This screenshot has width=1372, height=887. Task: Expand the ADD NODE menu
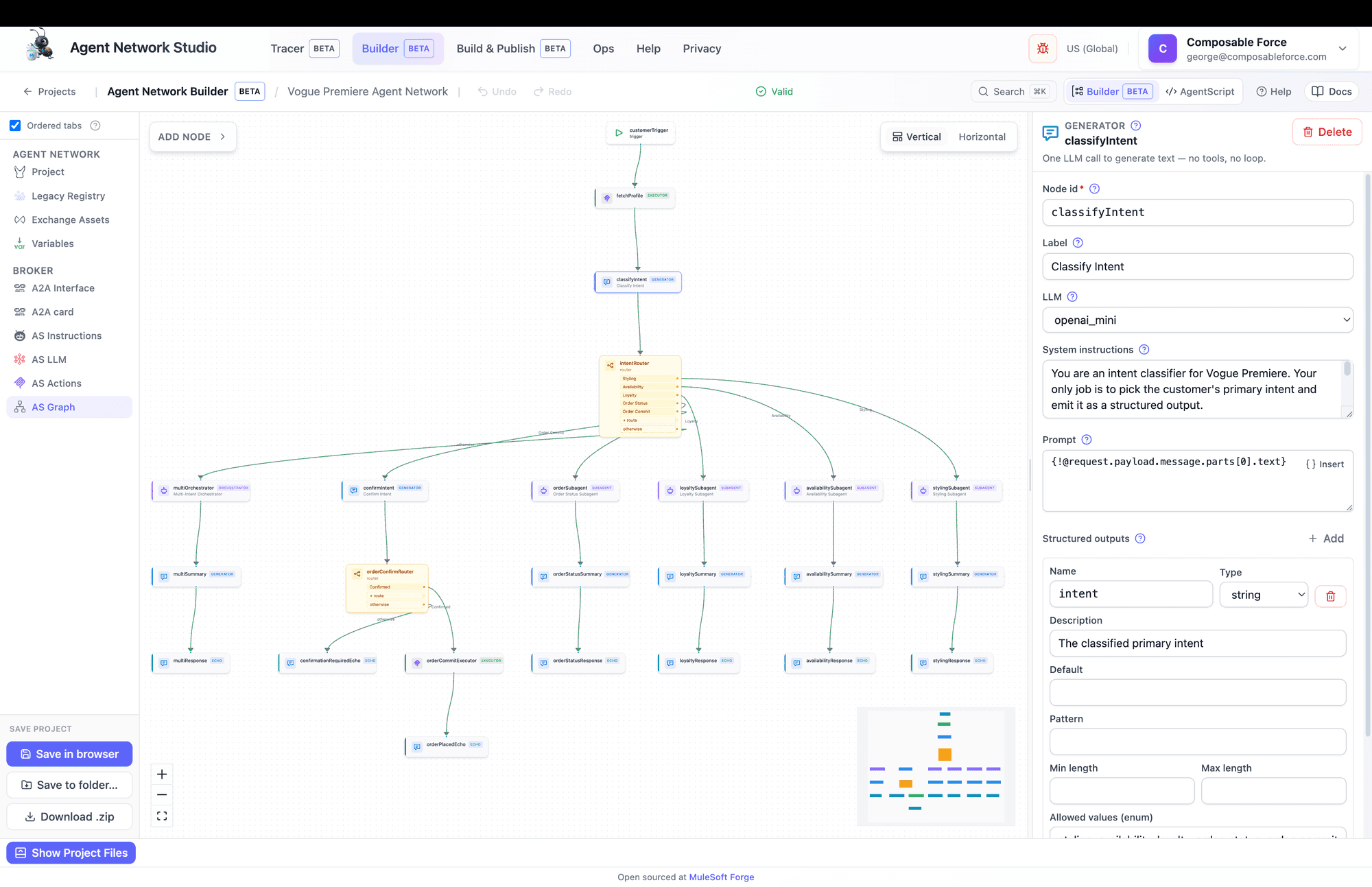pos(193,137)
